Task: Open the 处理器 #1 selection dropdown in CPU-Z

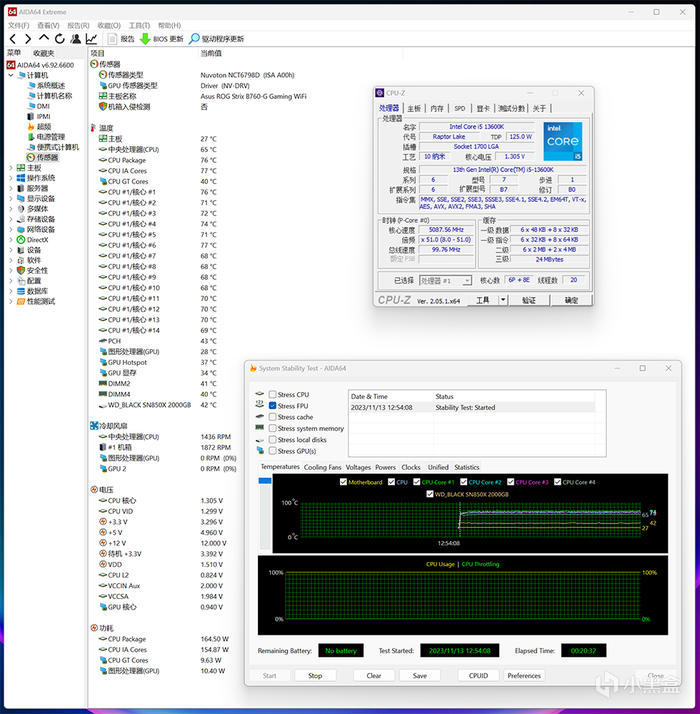Action: coord(445,281)
